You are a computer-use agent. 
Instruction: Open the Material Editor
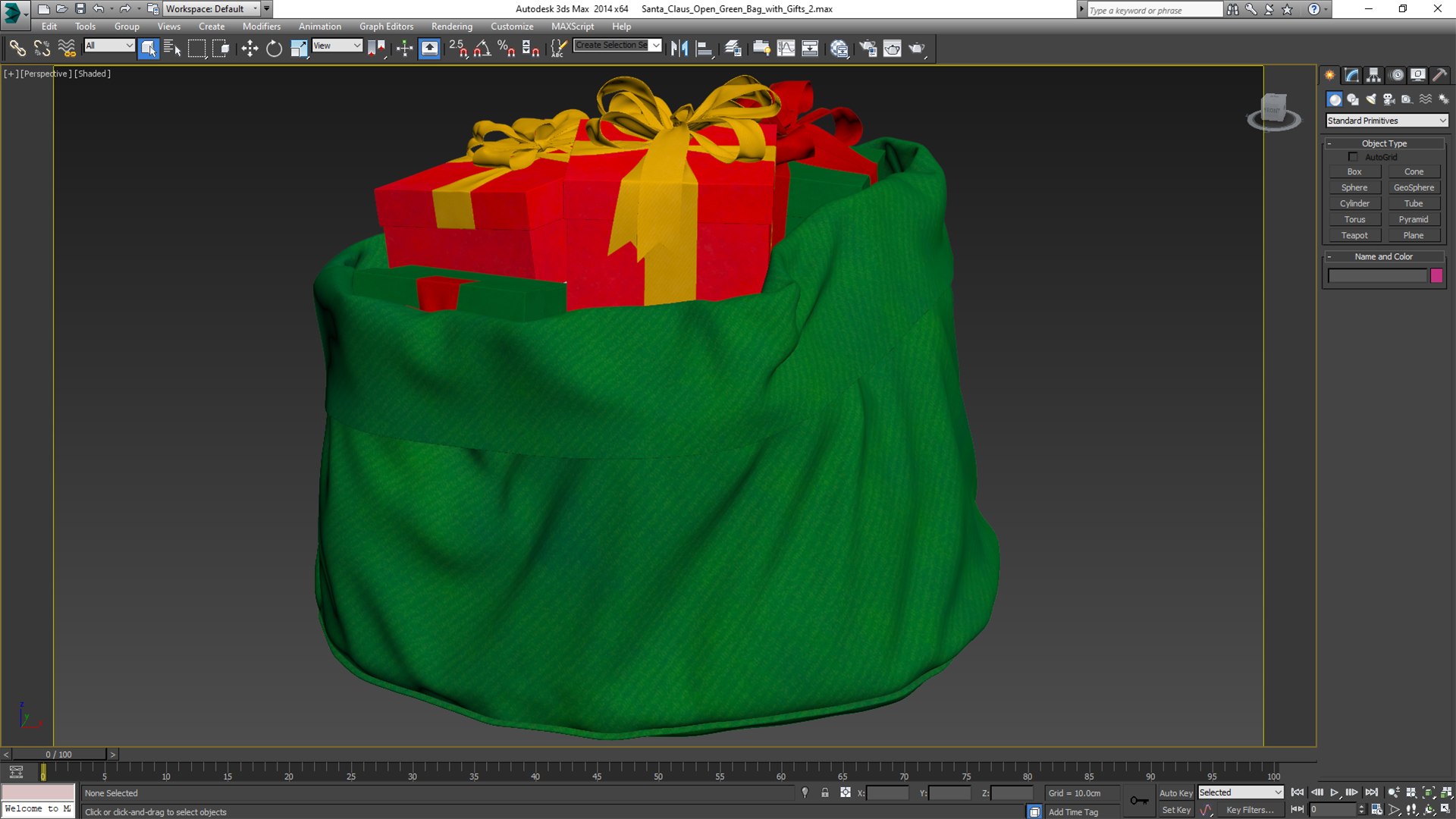point(839,49)
